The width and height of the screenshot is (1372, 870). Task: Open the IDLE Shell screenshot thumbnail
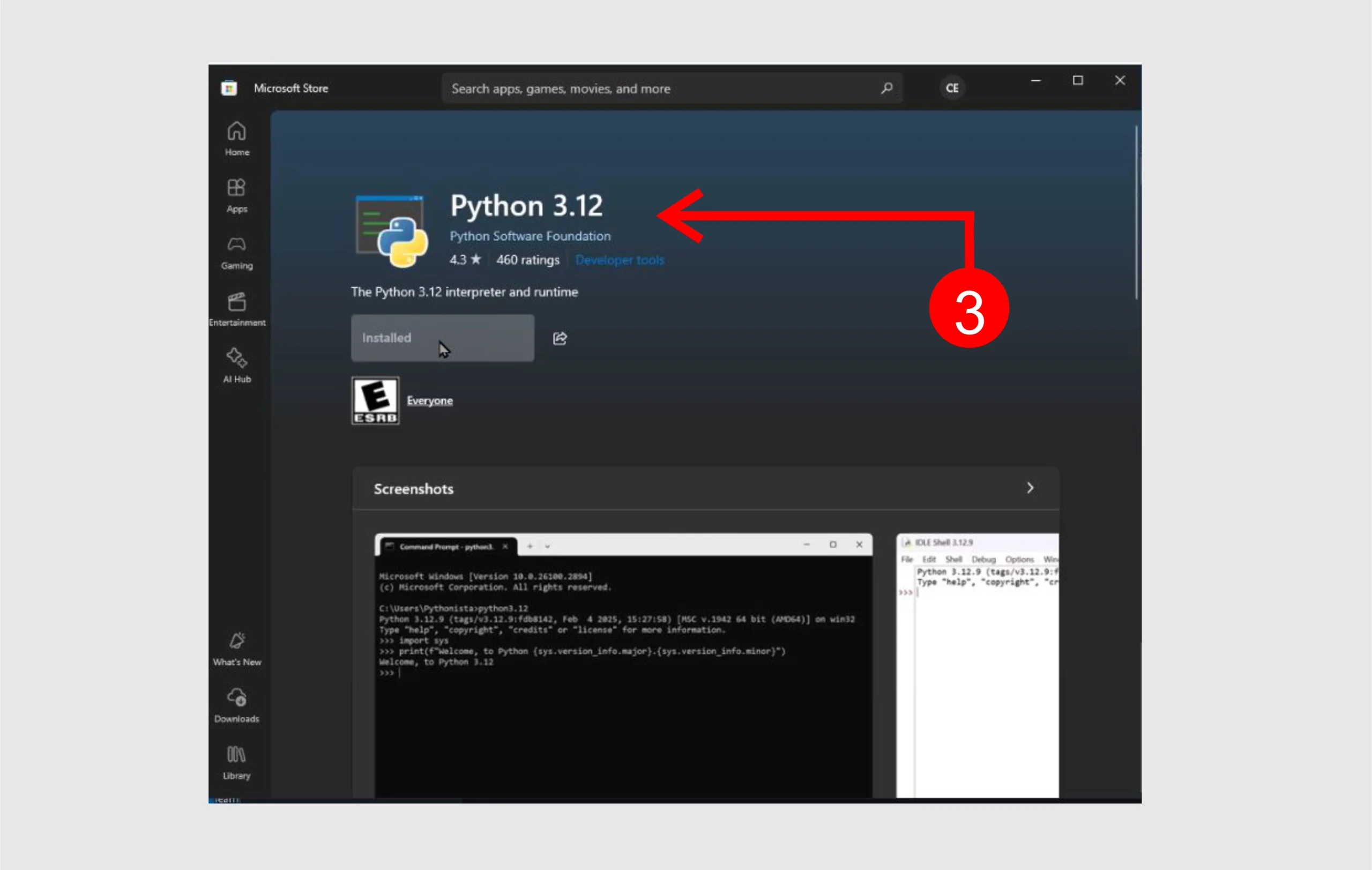click(x=977, y=665)
